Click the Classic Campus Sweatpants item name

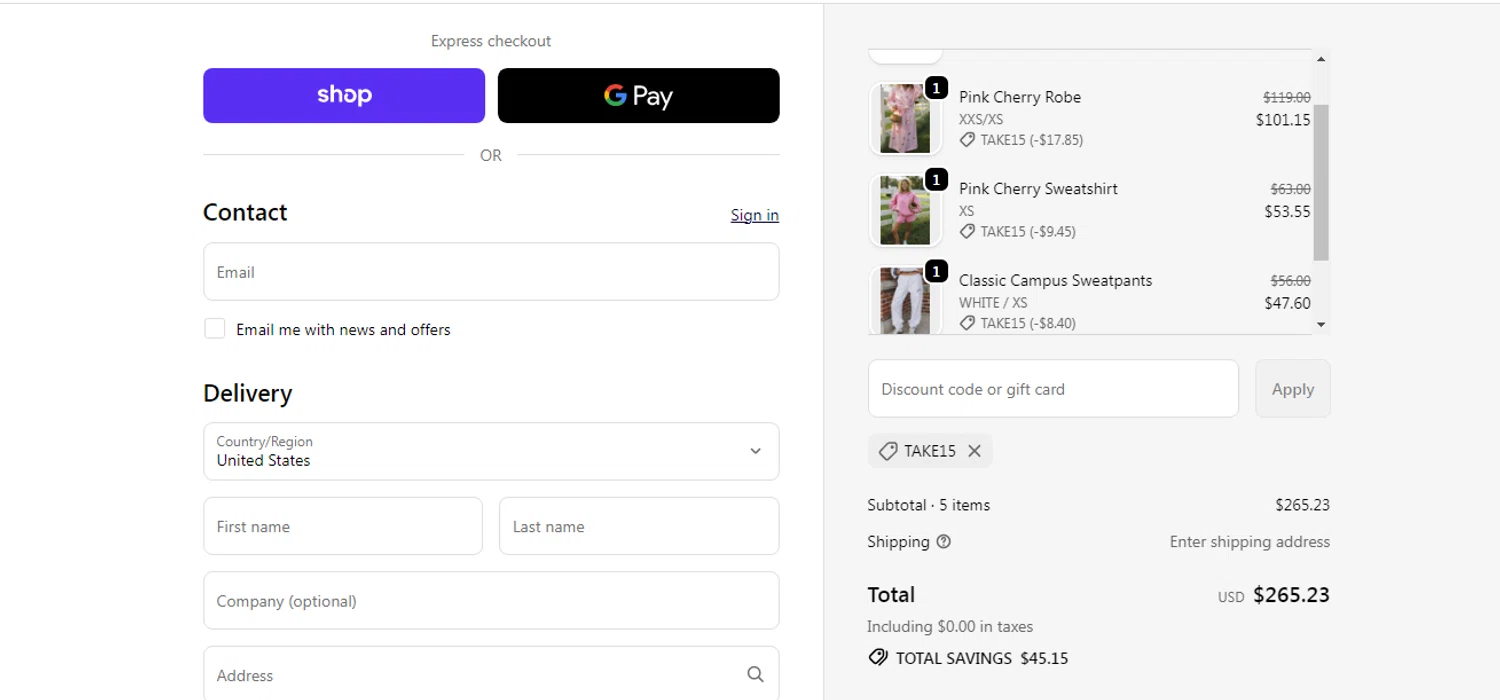pos(1055,281)
